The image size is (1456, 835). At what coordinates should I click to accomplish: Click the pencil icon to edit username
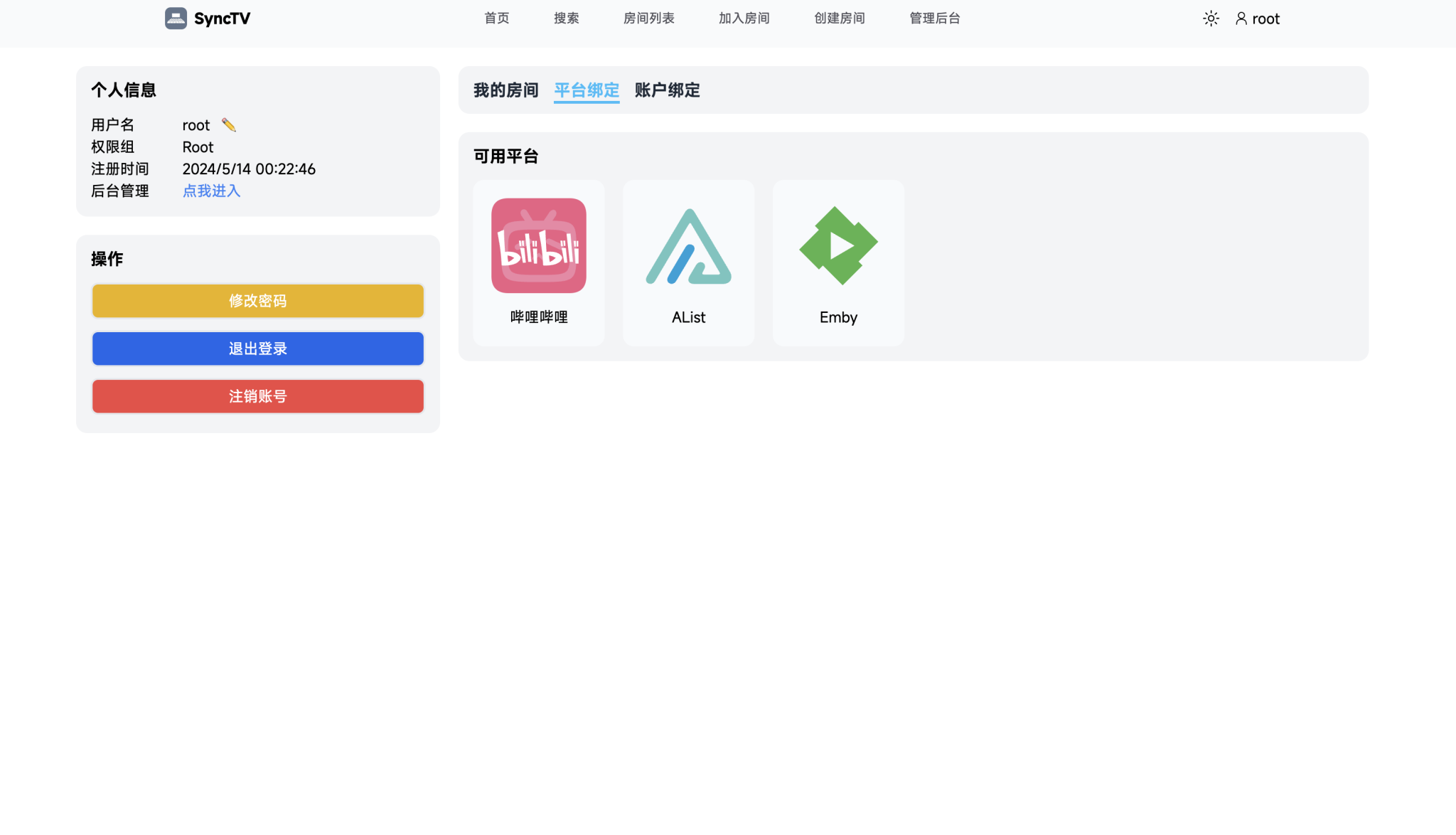click(227, 124)
